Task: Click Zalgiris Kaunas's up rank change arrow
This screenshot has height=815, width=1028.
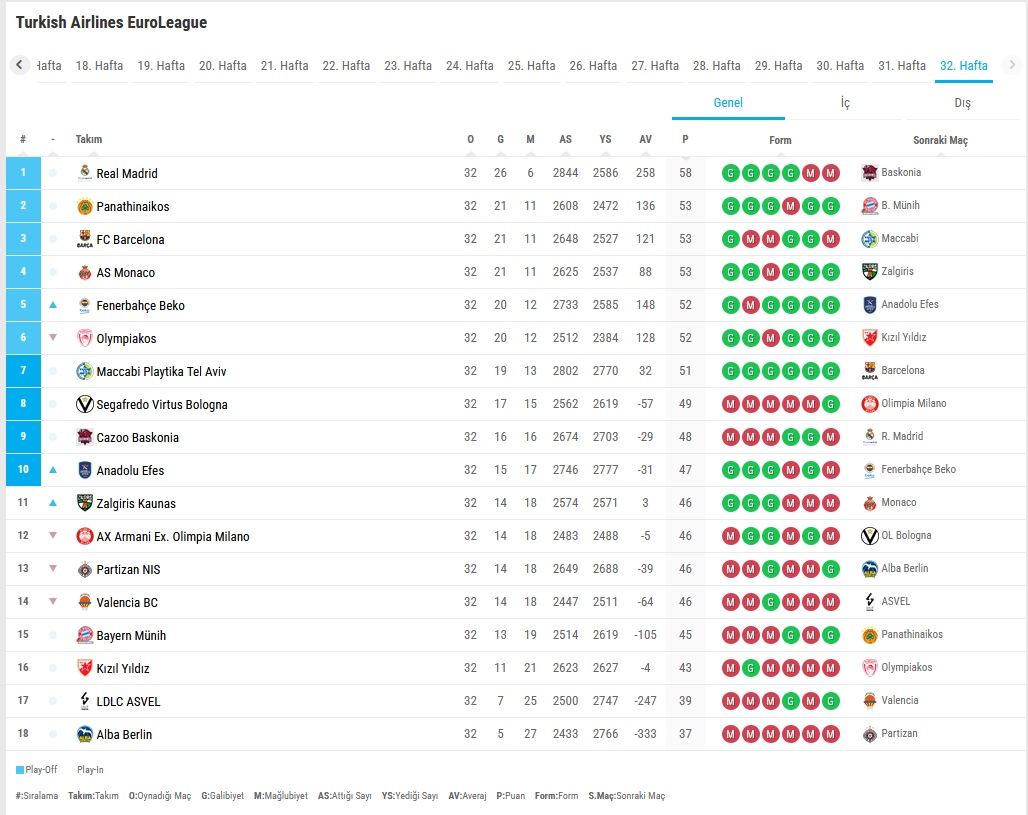Action: tap(53, 503)
